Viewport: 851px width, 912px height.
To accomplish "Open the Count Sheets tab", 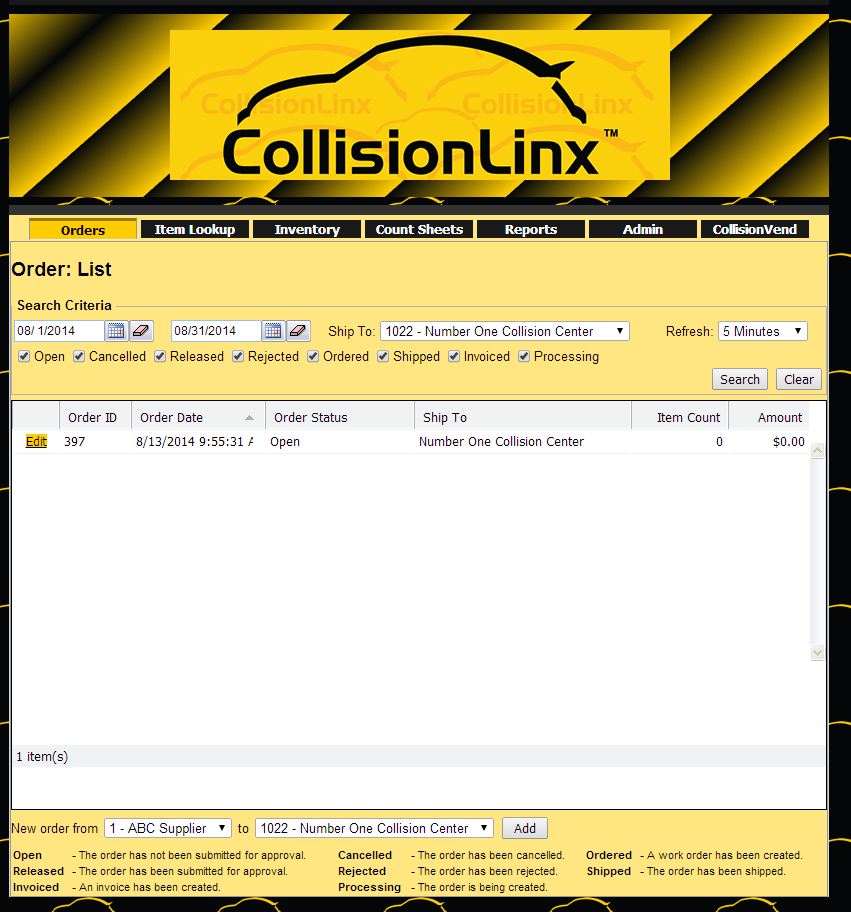I will point(419,229).
